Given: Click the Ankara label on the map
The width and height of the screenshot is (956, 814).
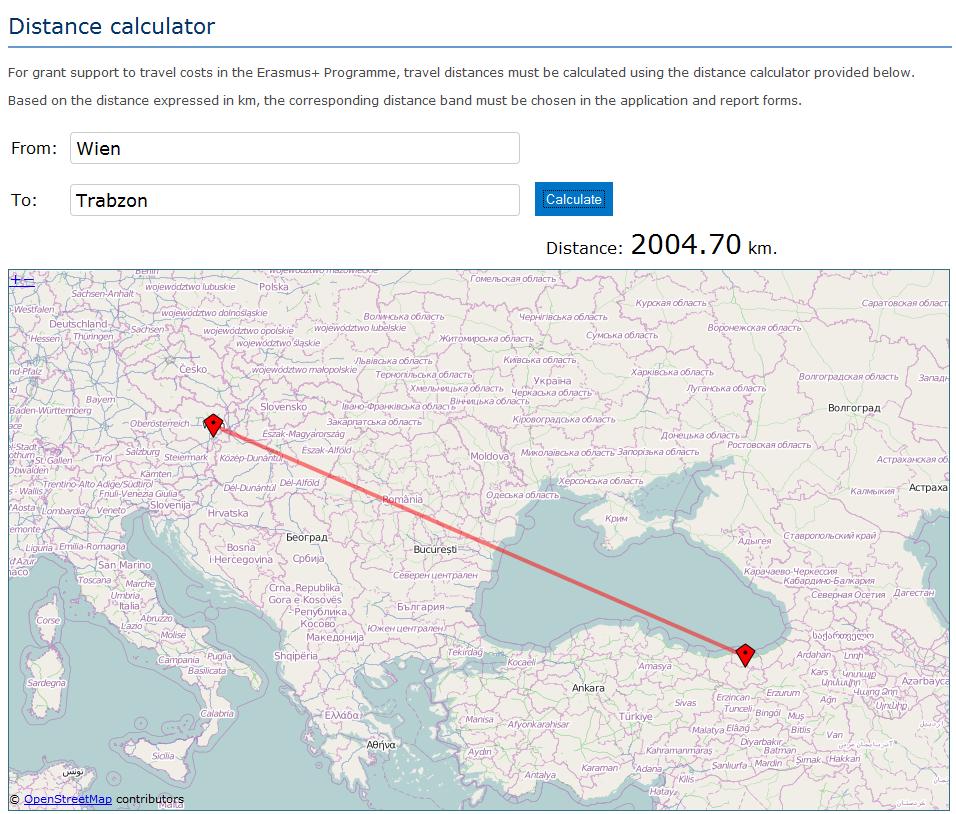Looking at the screenshot, I should tap(588, 688).
